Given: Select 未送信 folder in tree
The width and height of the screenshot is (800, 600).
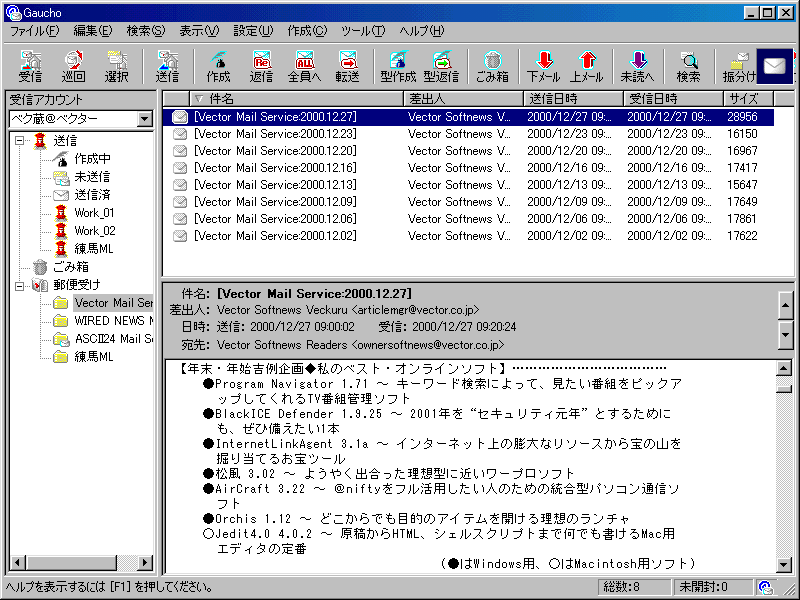Looking at the screenshot, I should point(92,177).
